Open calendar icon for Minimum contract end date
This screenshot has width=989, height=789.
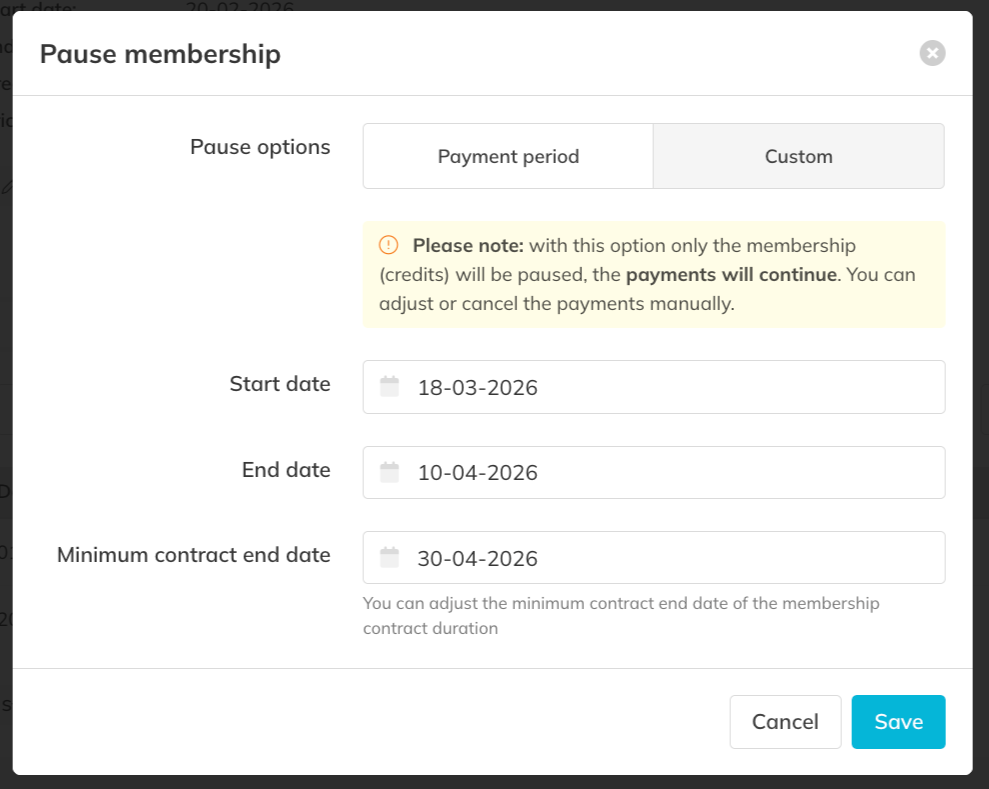(x=390, y=557)
